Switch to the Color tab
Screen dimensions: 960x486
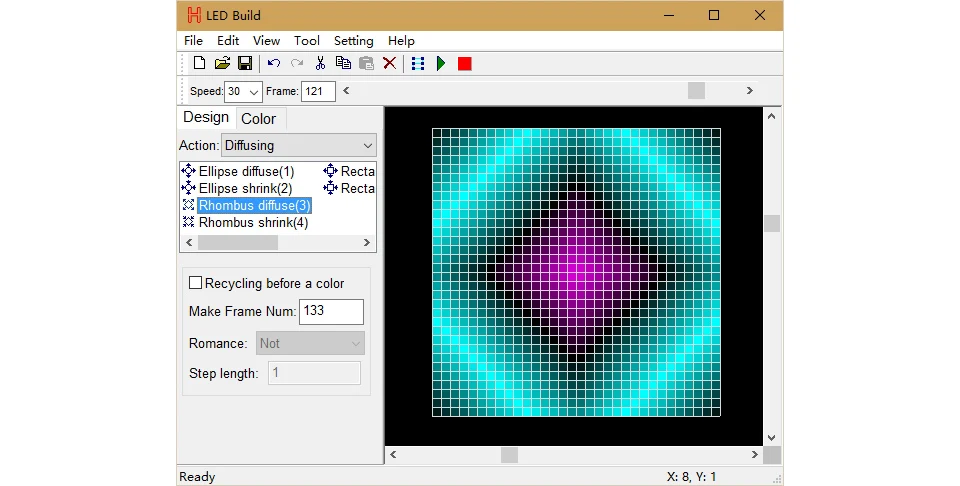tap(258, 119)
